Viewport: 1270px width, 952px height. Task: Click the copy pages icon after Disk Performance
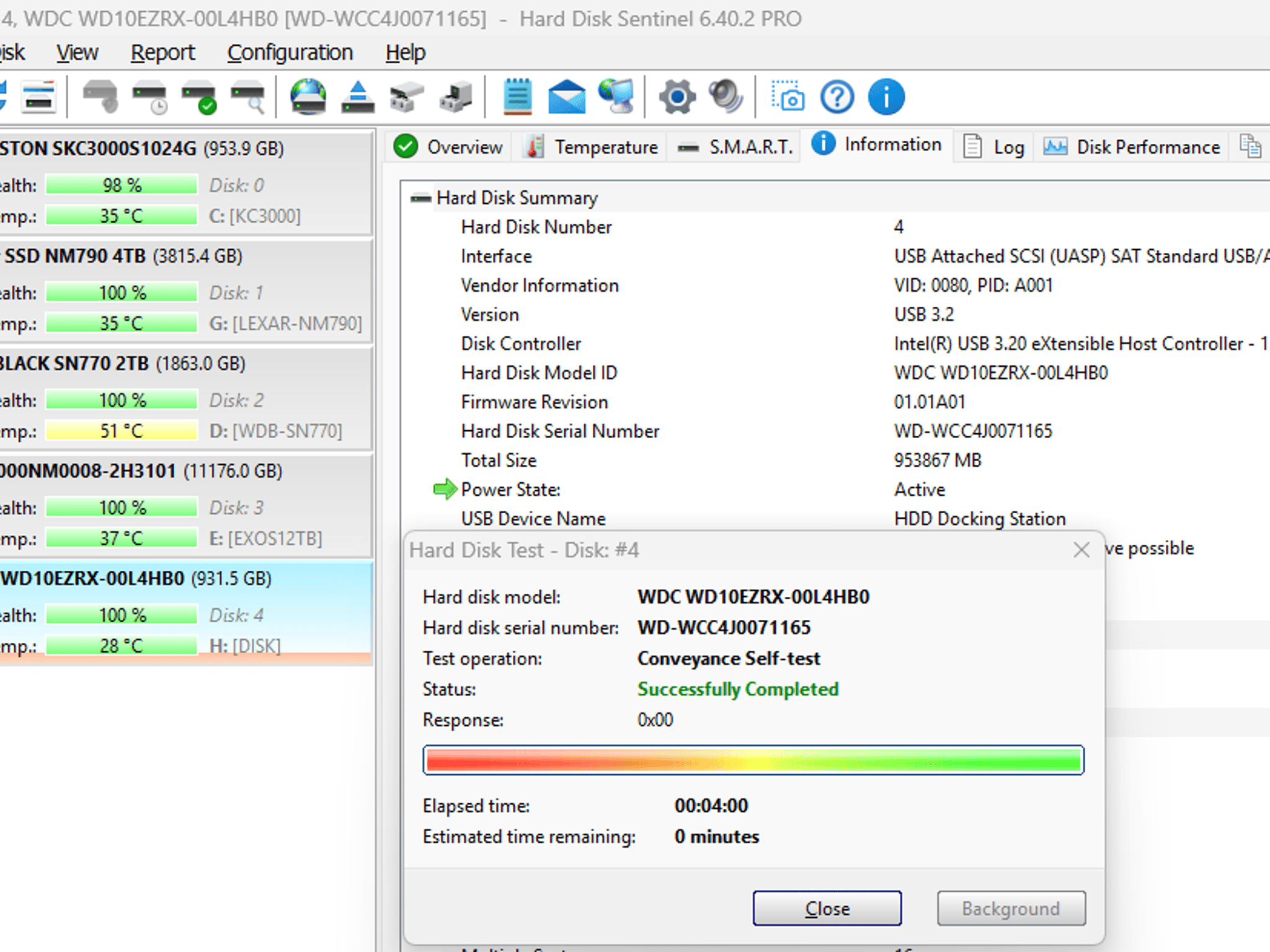point(1250,146)
